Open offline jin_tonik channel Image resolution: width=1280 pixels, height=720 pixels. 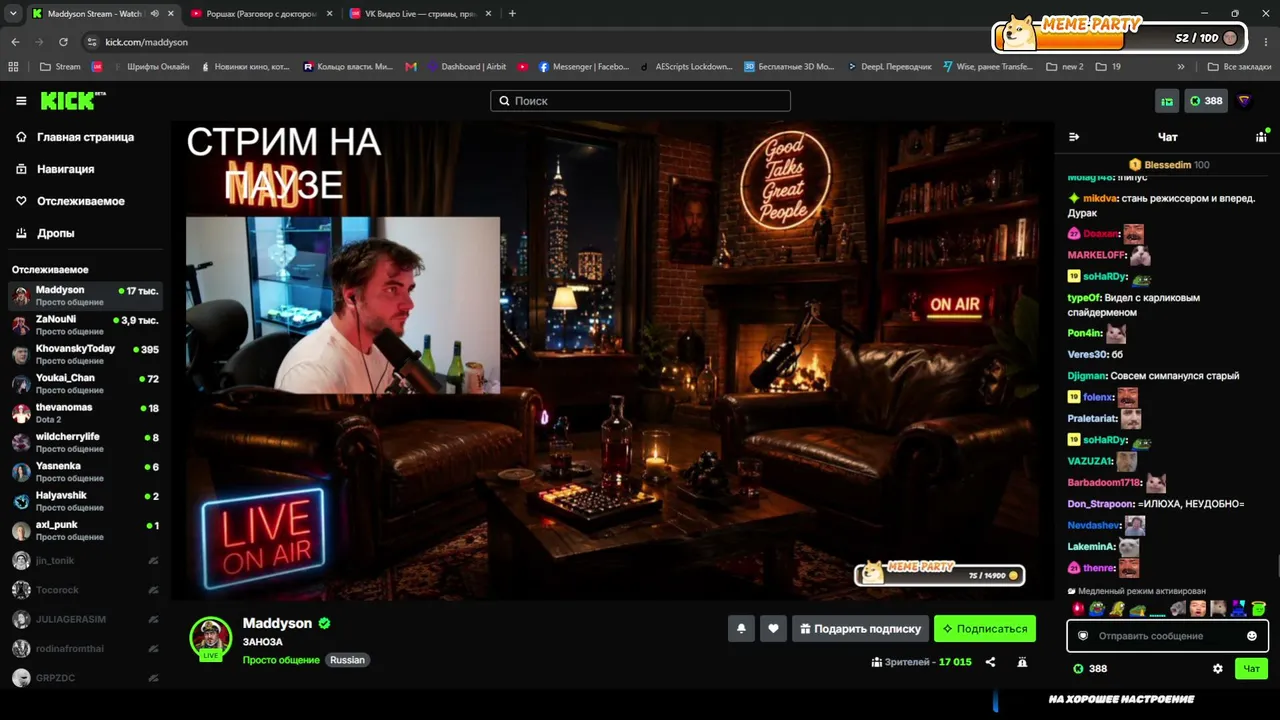click(85, 561)
